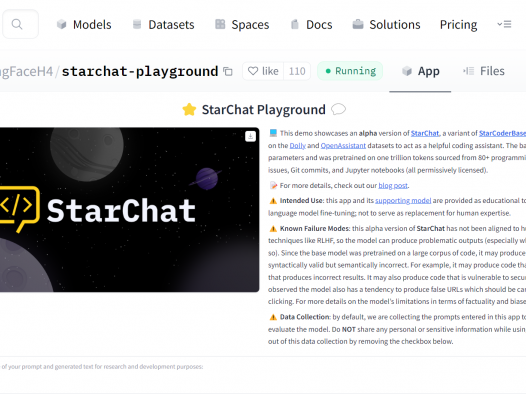The image size is (526, 394).
Task: Click the Known Failure Modes warning icon
Action: 273,229
